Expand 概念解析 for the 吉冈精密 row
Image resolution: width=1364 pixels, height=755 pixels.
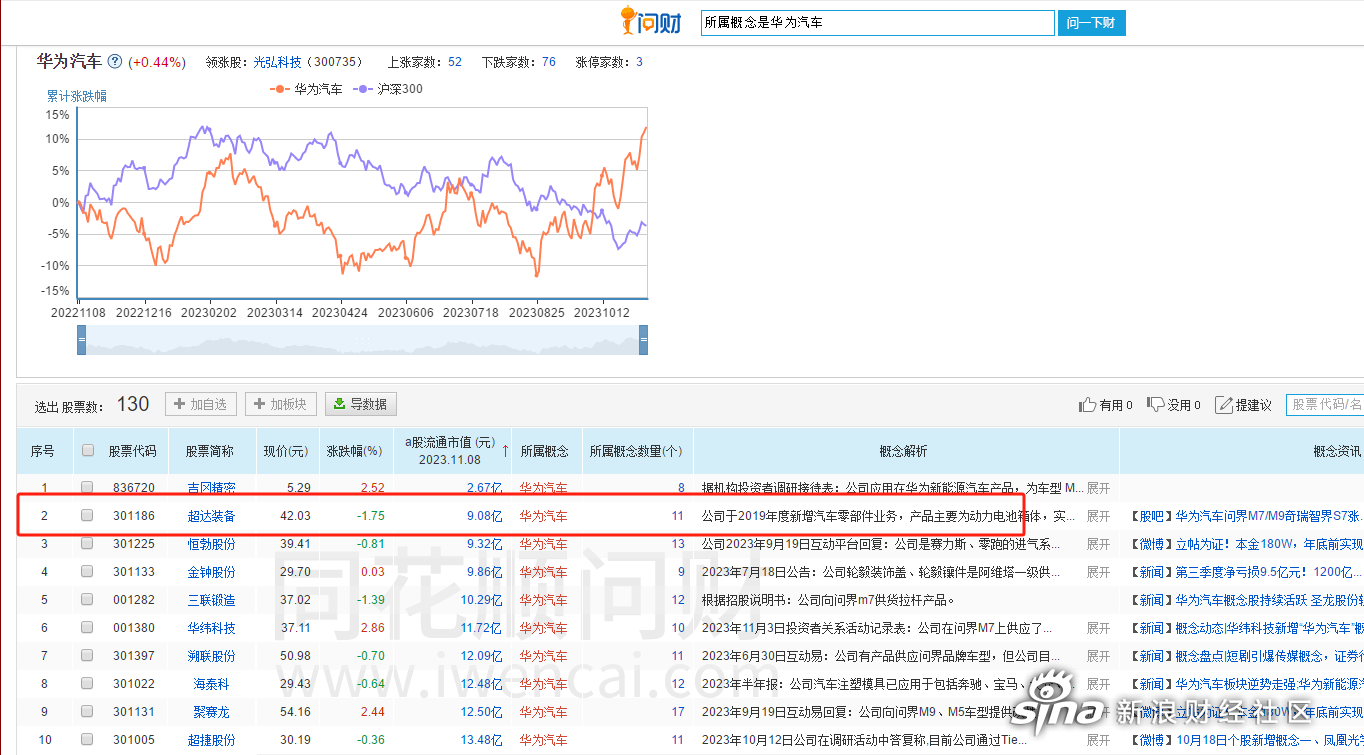[1098, 488]
